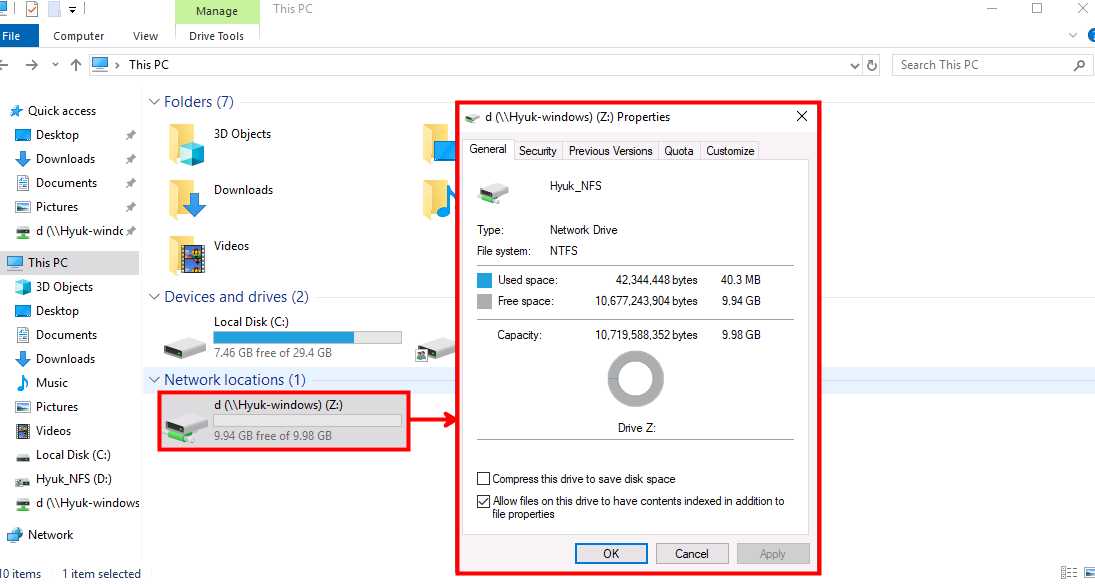1095x584 pixels.
Task: Collapse the Folders (7) group
Action: point(154,102)
